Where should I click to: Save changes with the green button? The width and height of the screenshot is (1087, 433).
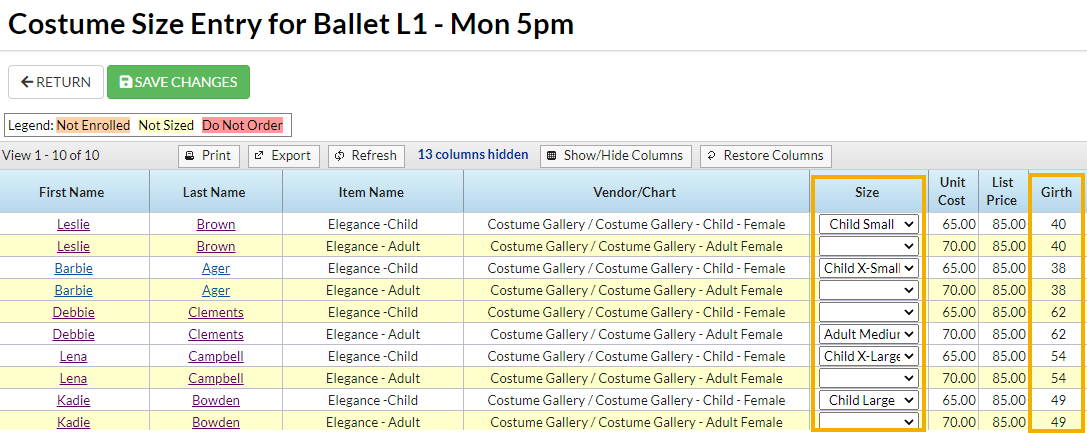178,82
